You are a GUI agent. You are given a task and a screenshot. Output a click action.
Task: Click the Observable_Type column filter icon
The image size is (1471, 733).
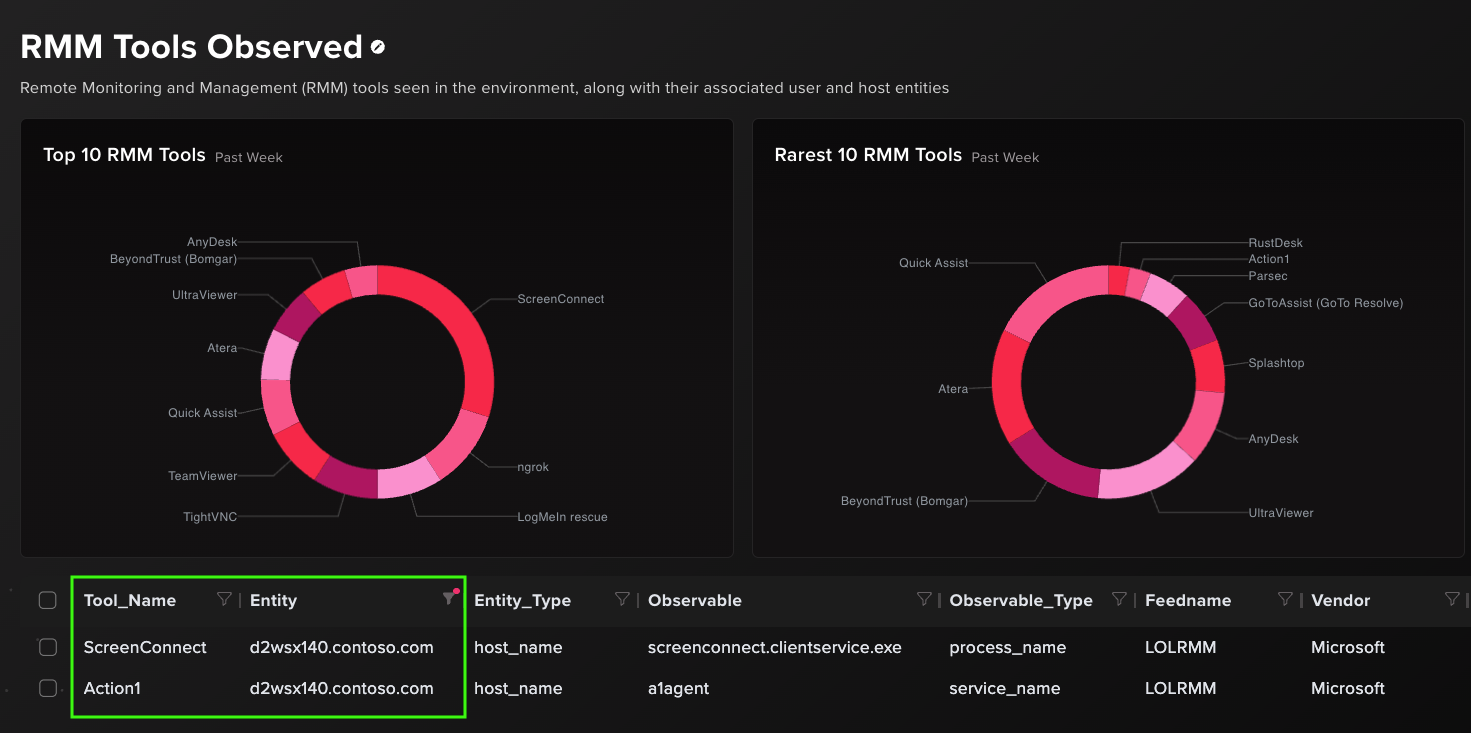[1119, 599]
